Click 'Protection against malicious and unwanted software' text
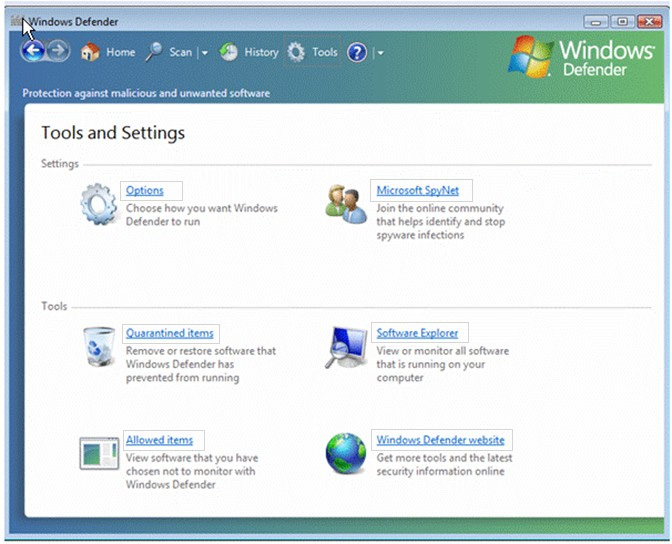This screenshot has height=544, width=672. [146, 93]
